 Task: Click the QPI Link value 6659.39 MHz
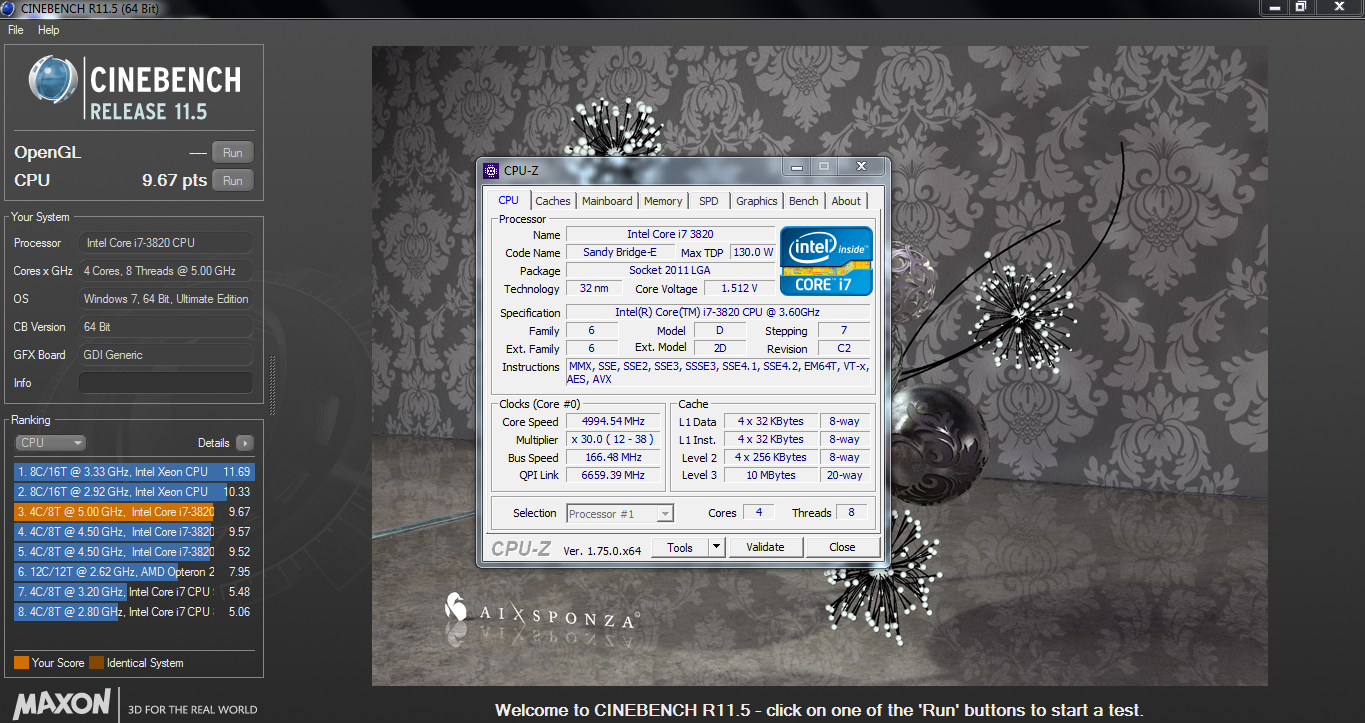615,476
